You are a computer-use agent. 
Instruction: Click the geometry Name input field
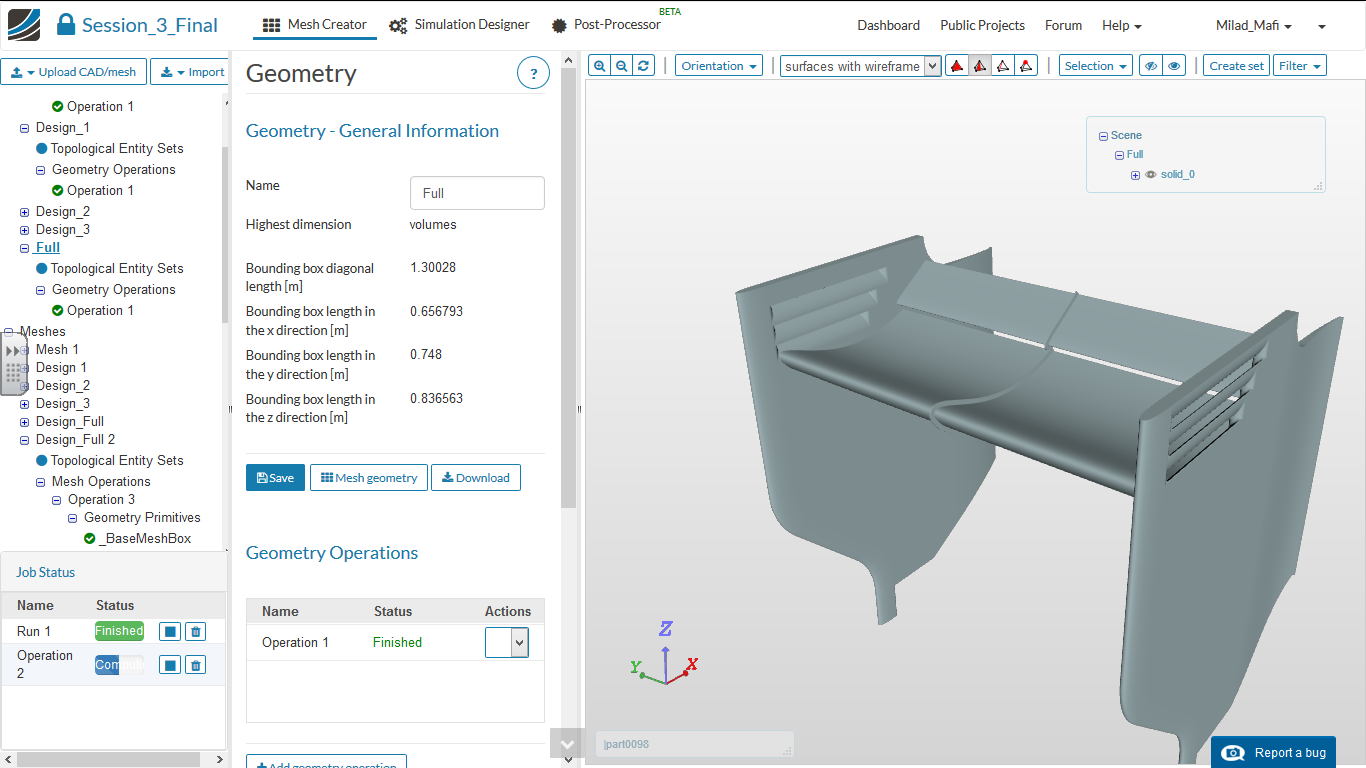pos(477,193)
